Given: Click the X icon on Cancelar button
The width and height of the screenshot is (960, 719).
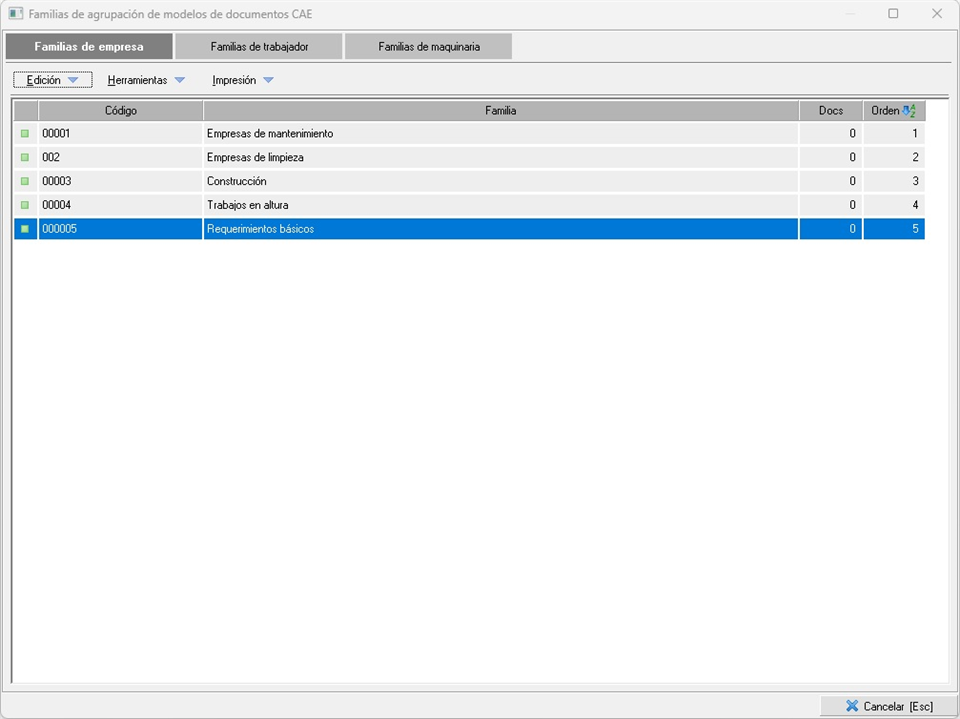Looking at the screenshot, I should 852,706.
